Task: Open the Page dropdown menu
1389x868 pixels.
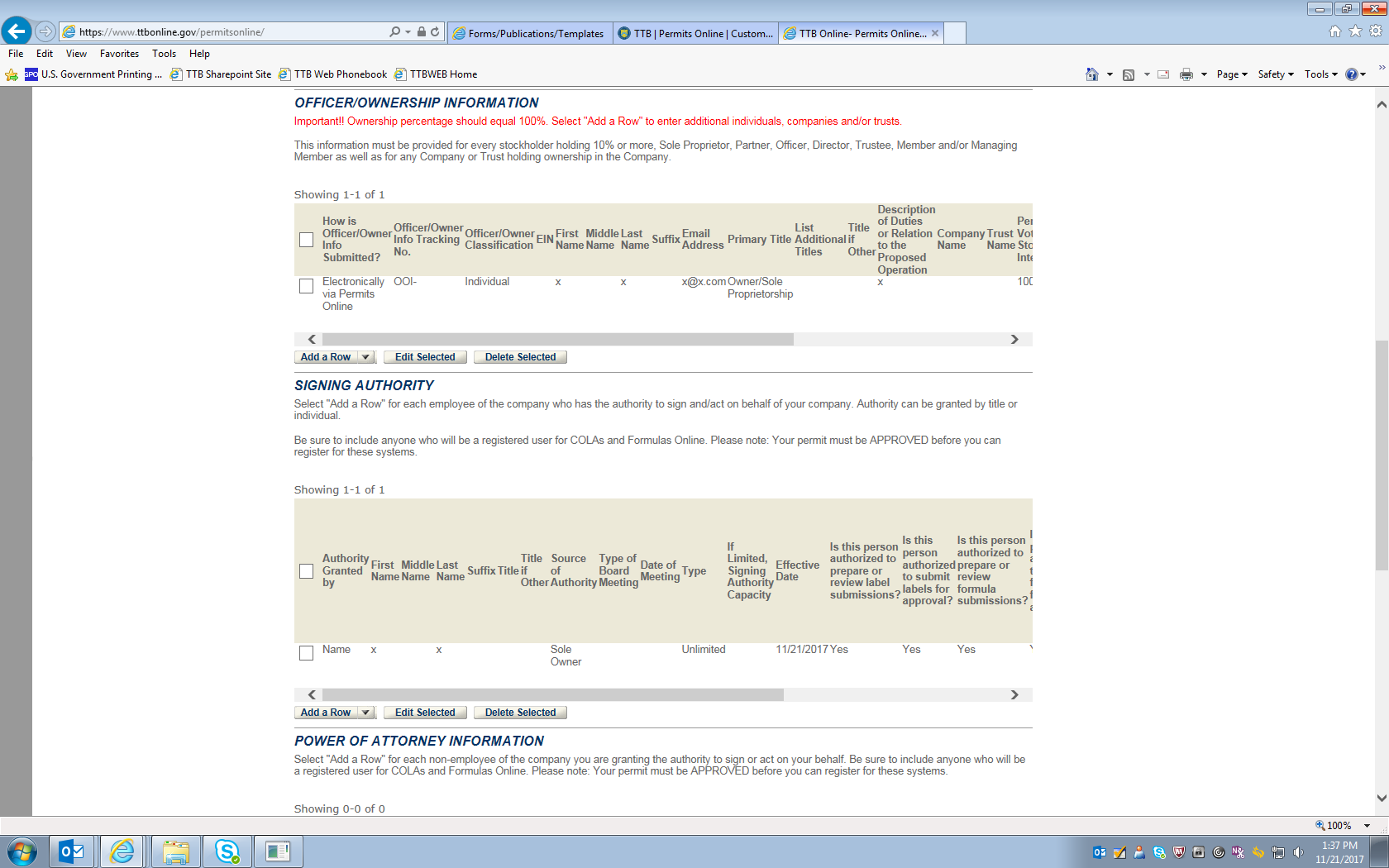Action: (x=1232, y=74)
